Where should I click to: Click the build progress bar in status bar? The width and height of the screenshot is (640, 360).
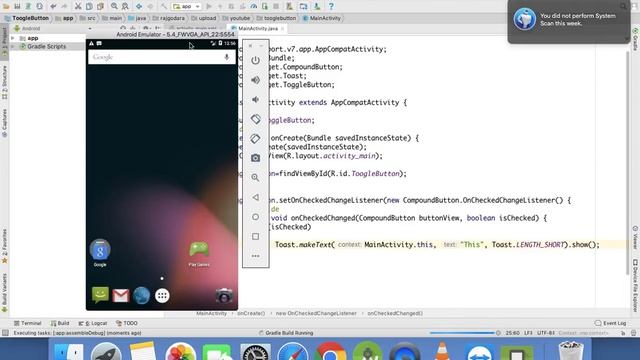click(462, 333)
